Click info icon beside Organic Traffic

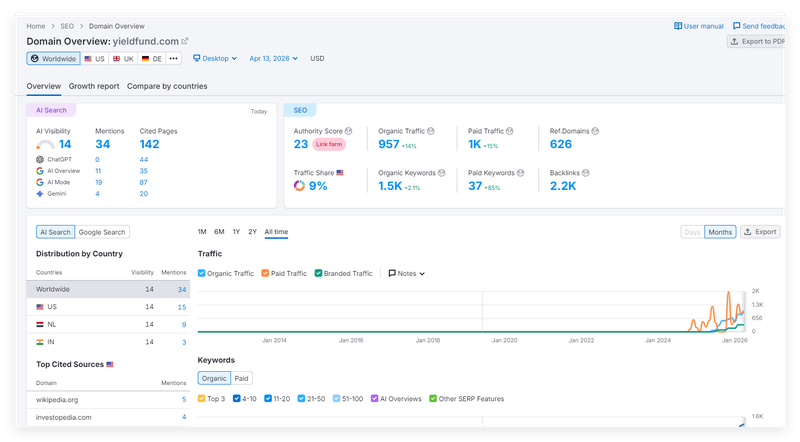point(431,131)
